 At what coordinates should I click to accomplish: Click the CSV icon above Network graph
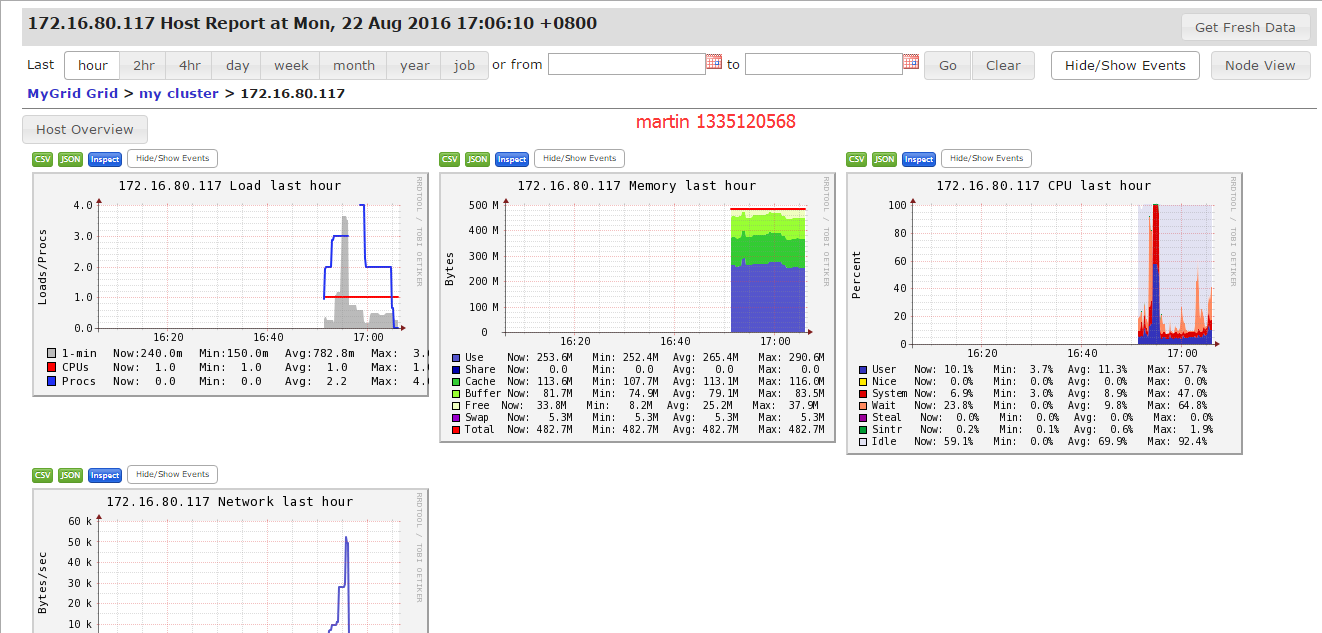click(x=43, y=475)
